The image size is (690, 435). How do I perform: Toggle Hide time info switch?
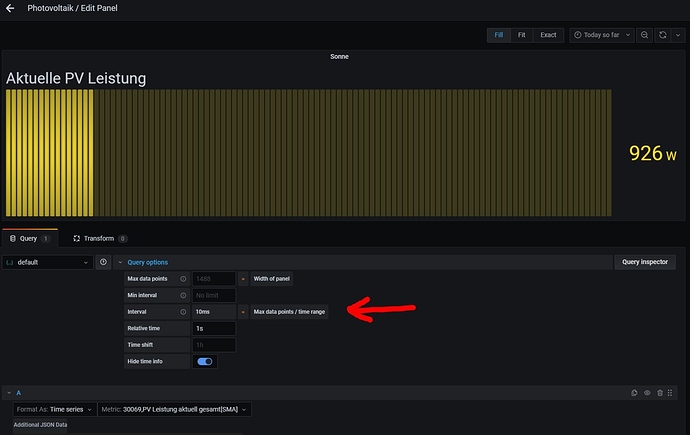click(x=205, y=362)
